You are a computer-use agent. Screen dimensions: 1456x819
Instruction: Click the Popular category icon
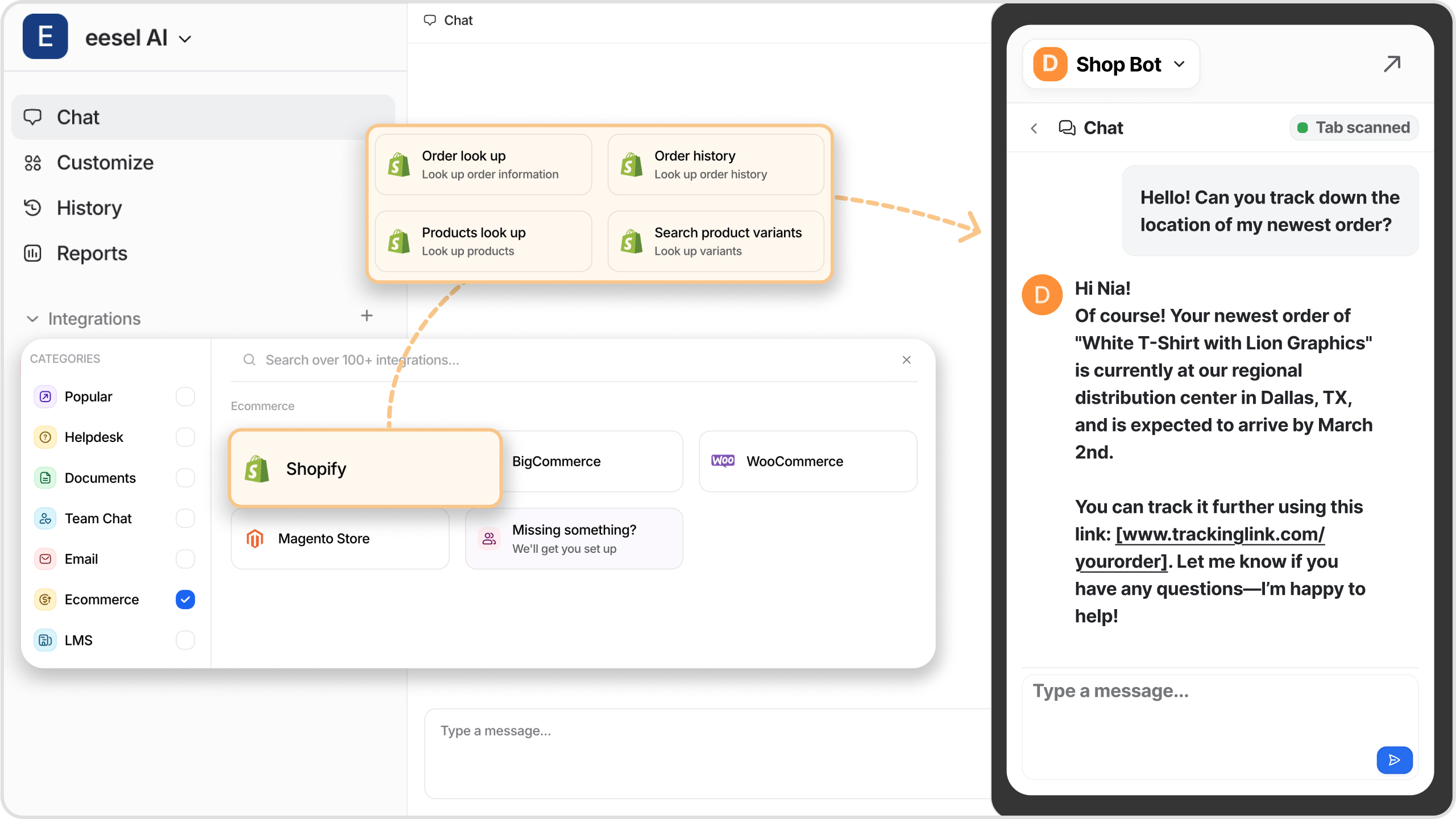tap(45, 396)
